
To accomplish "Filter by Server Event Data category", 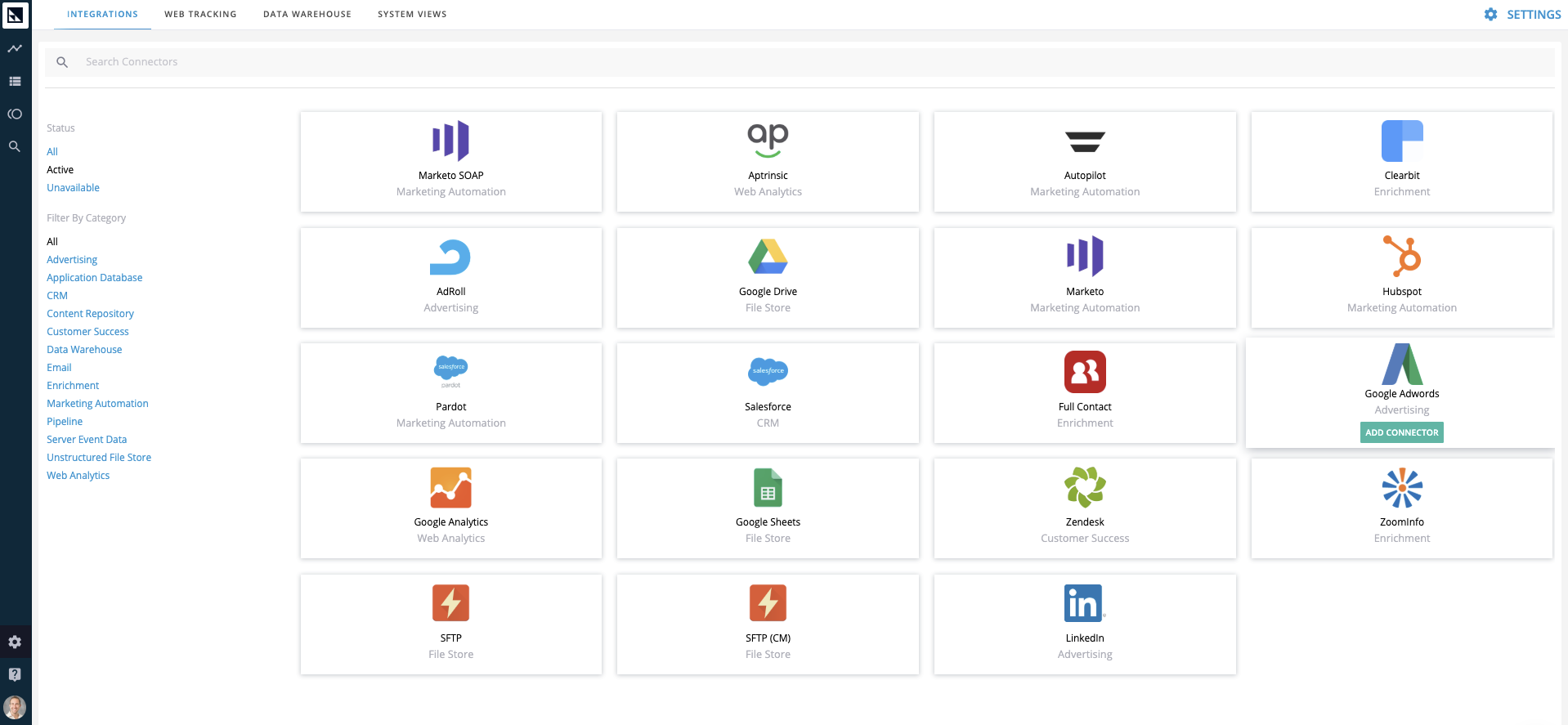I will point(87,440).
